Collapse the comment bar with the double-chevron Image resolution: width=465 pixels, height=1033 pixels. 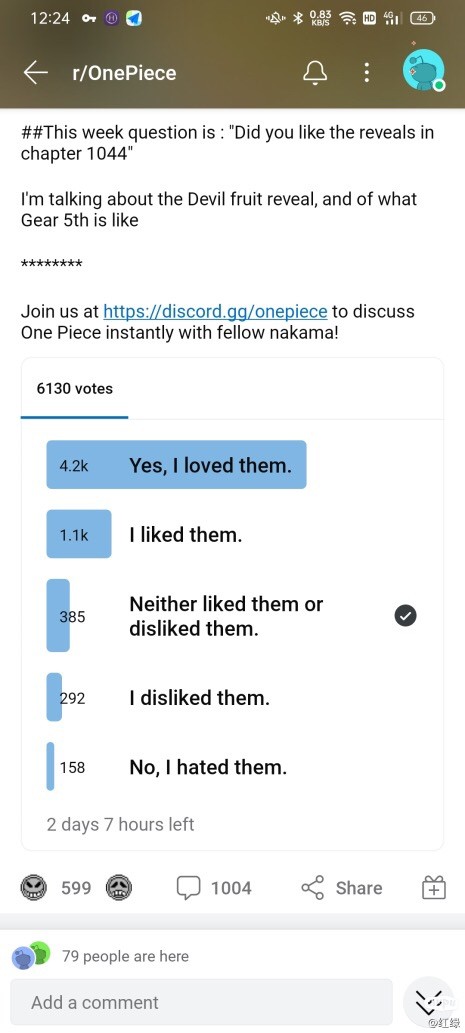pos(429,1001)
